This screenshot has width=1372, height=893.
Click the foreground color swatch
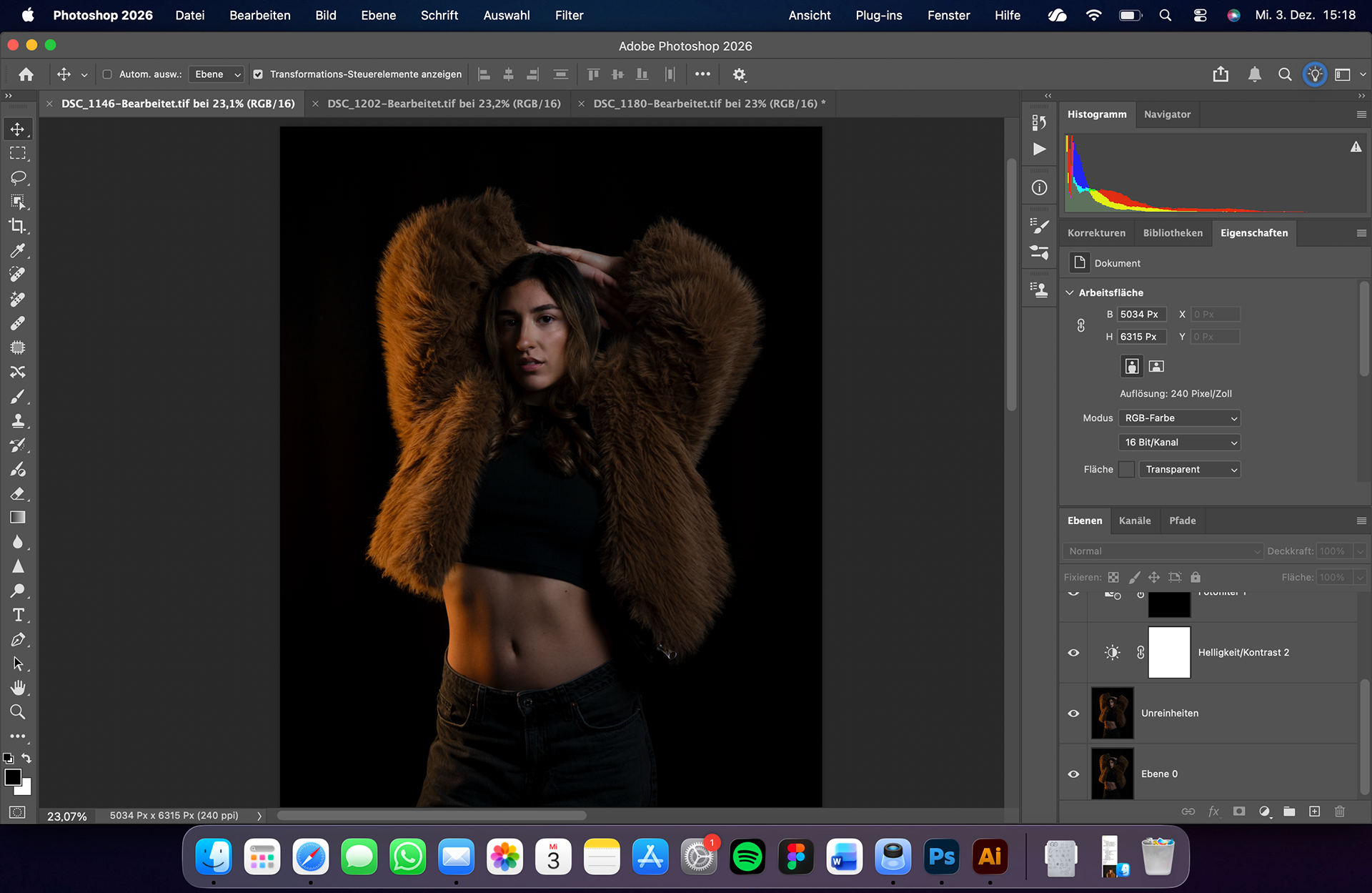(x=13, y=778)
